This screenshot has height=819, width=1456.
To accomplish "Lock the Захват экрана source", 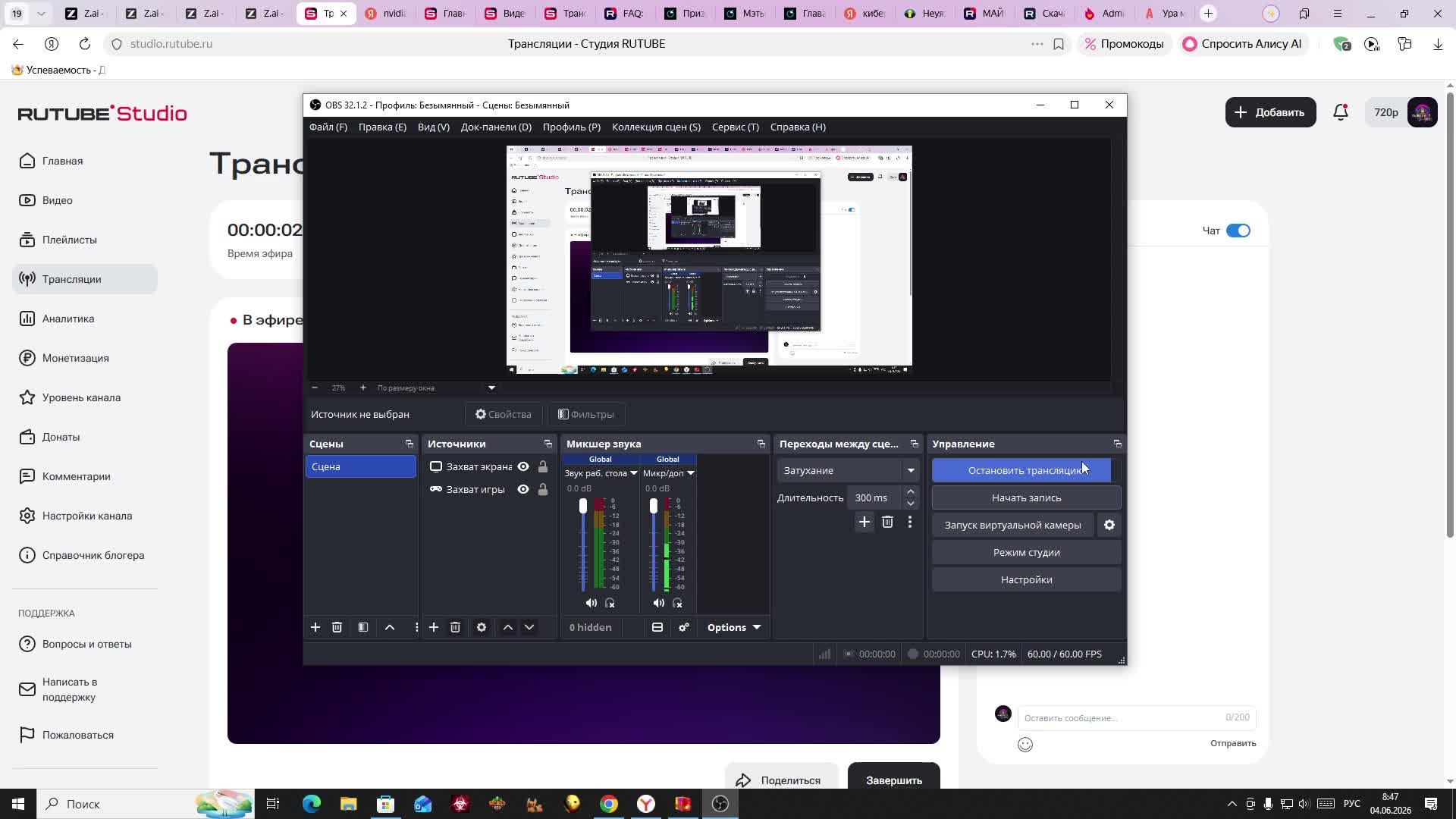I will click(543, 466).
